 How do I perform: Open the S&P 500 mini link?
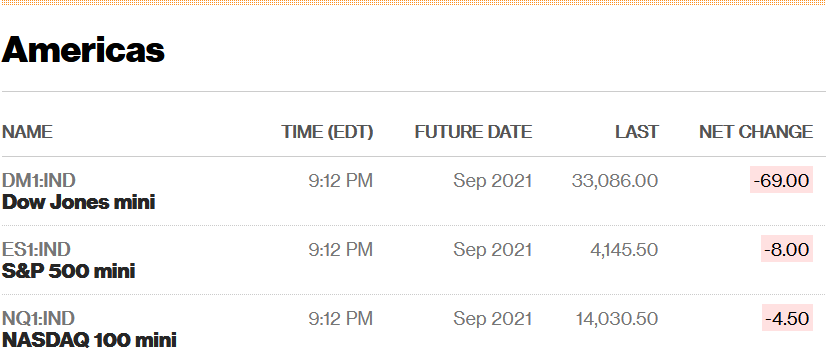point(68,271)
